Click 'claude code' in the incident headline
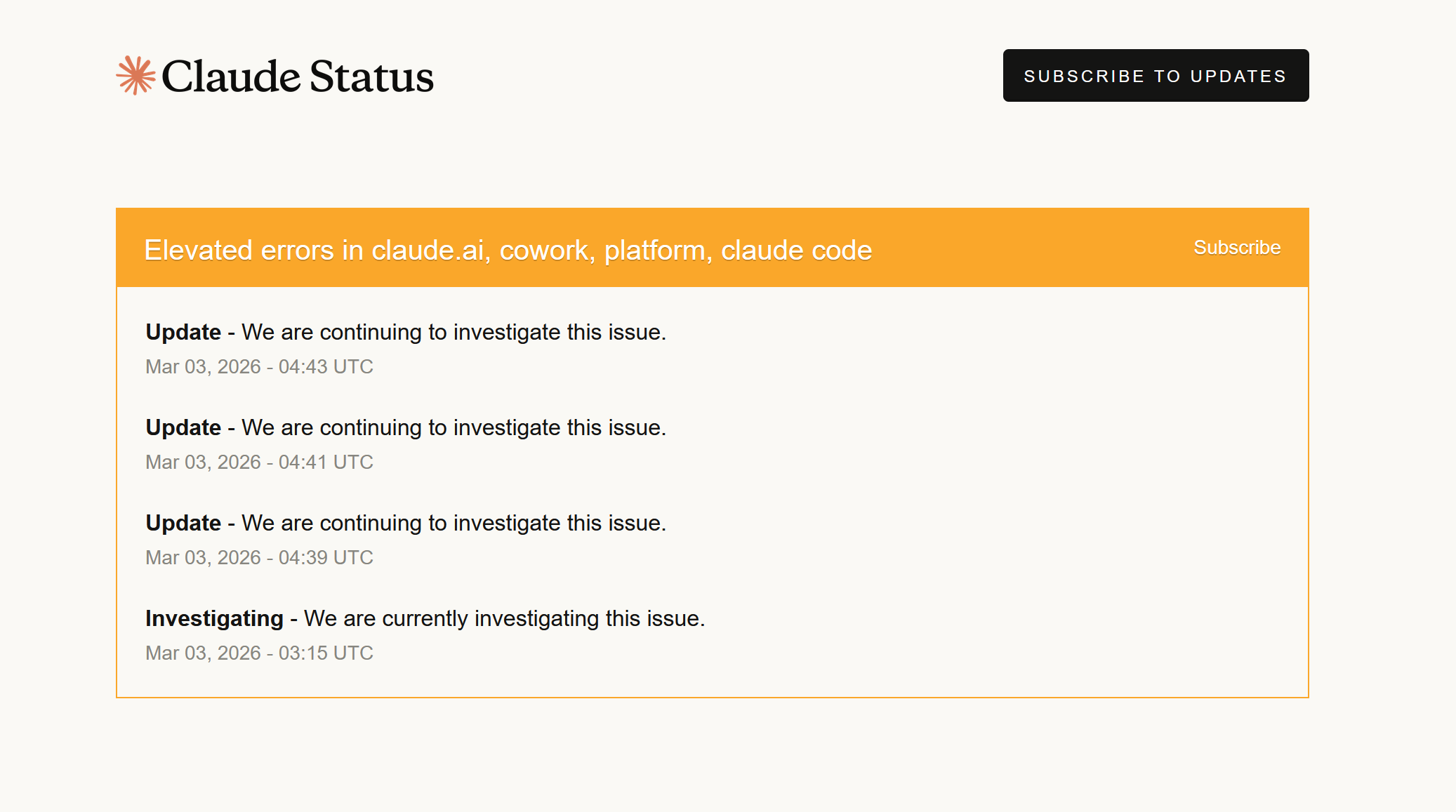 [796, 251]
